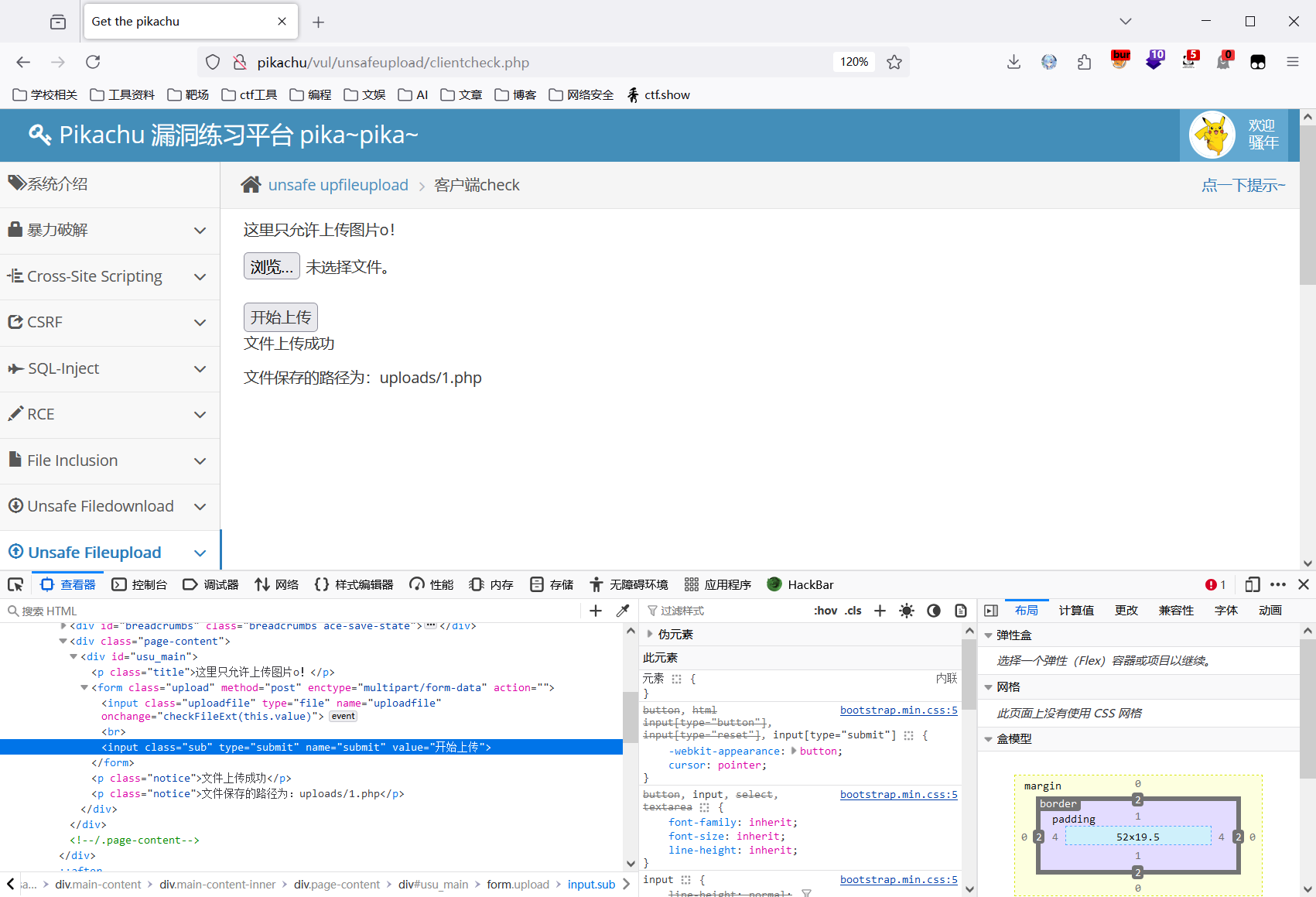Viewport: 1316px width, 897px height.
Task: Collapse the form.upload node in HTML tree
Action: click(84, 687)
